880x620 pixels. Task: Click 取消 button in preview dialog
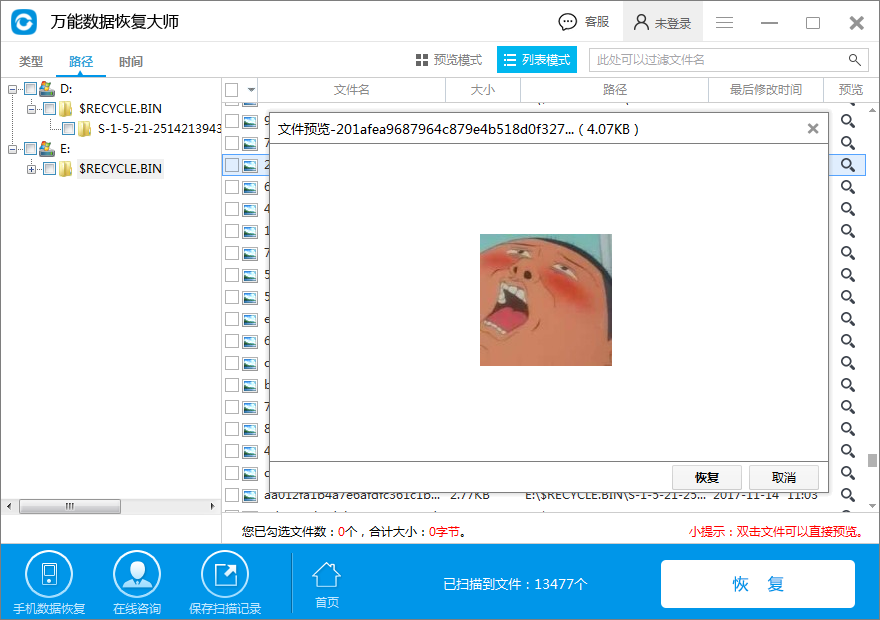coord(784,477)
